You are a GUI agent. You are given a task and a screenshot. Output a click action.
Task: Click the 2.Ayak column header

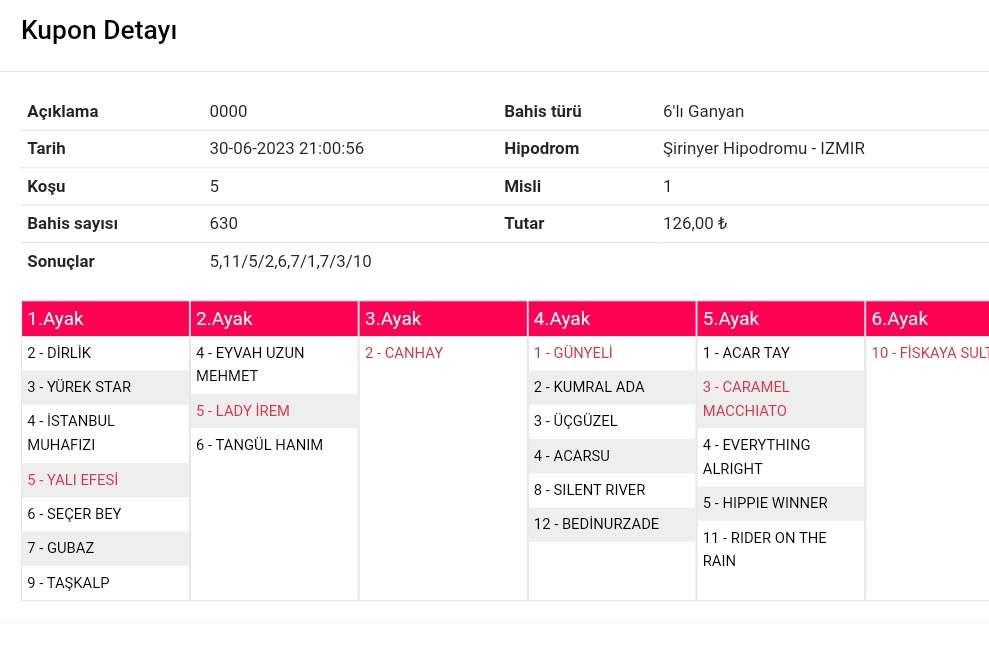click(274, 319)
